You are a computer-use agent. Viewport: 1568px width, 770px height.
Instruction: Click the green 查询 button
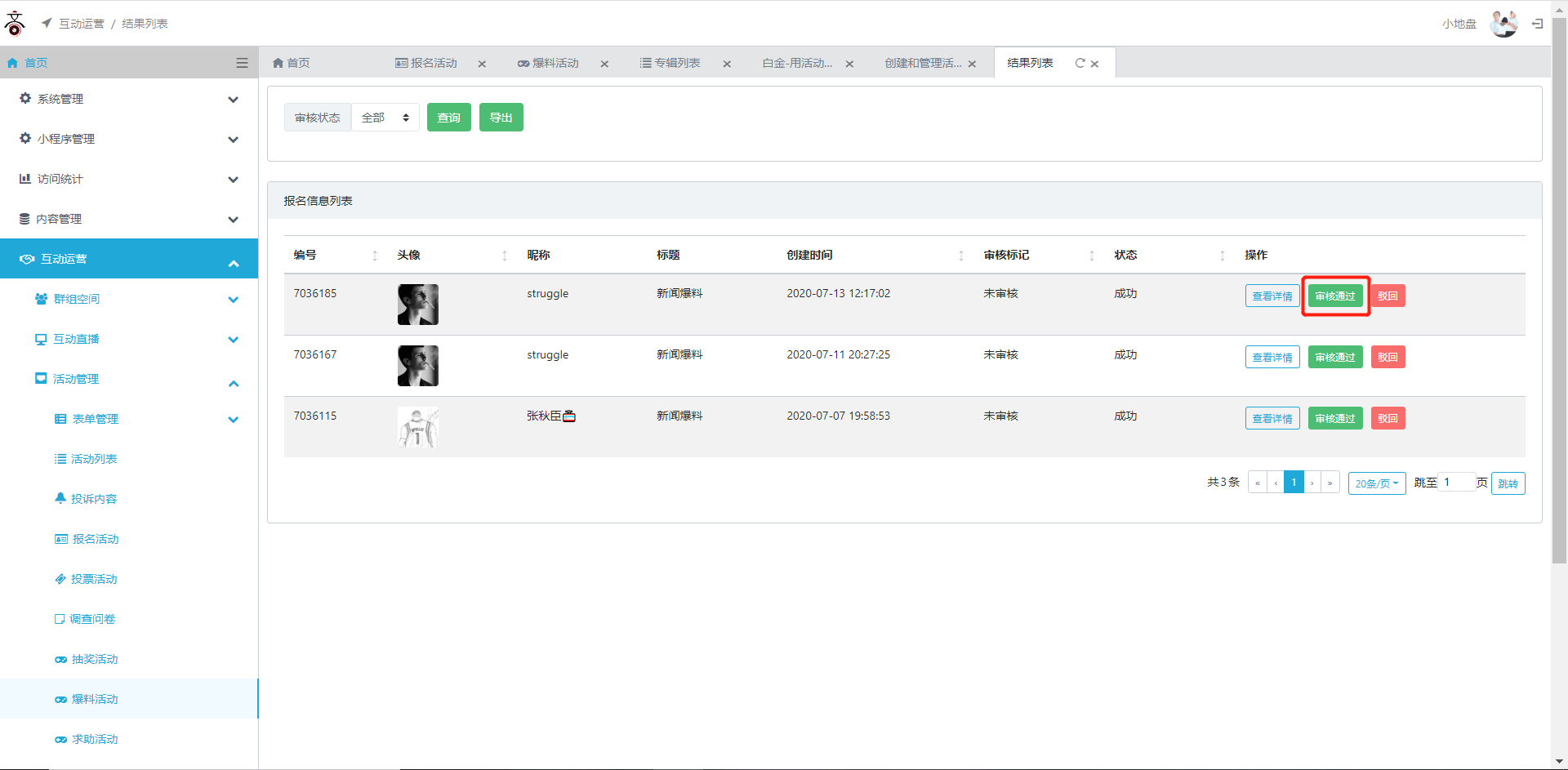(x=448, y=118)
